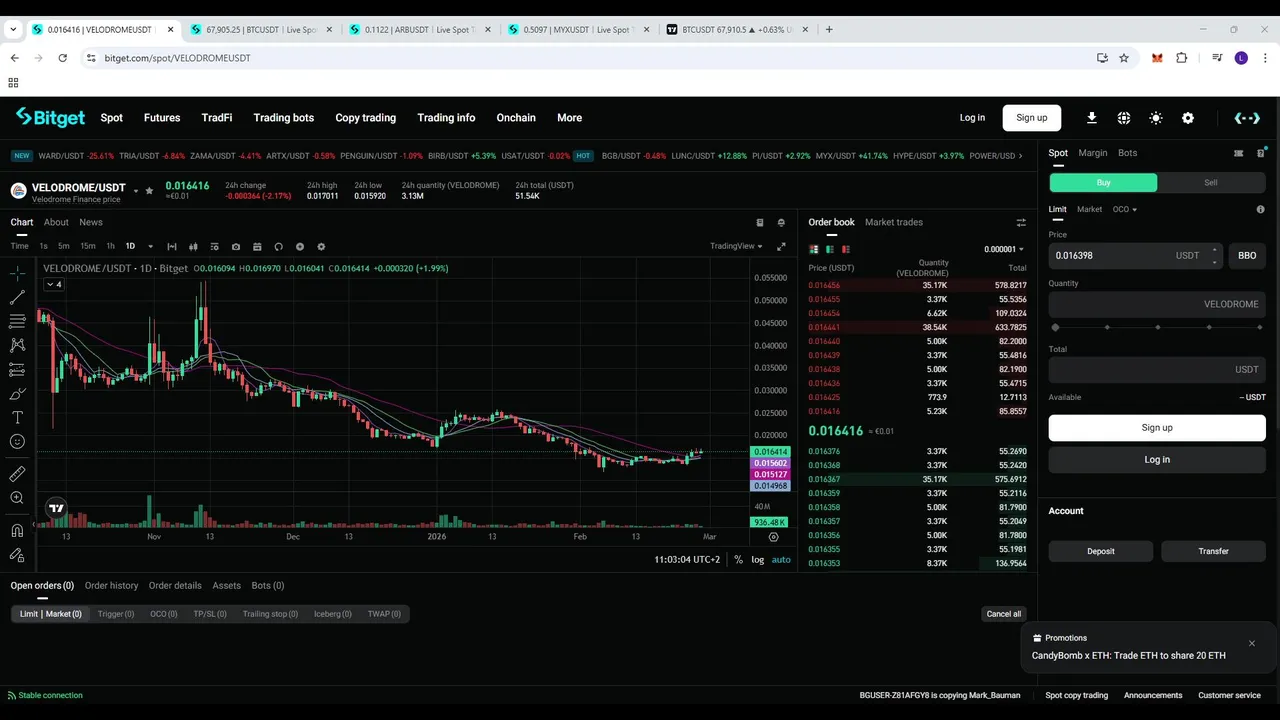Open the Order history tab

tap(111, 586)
